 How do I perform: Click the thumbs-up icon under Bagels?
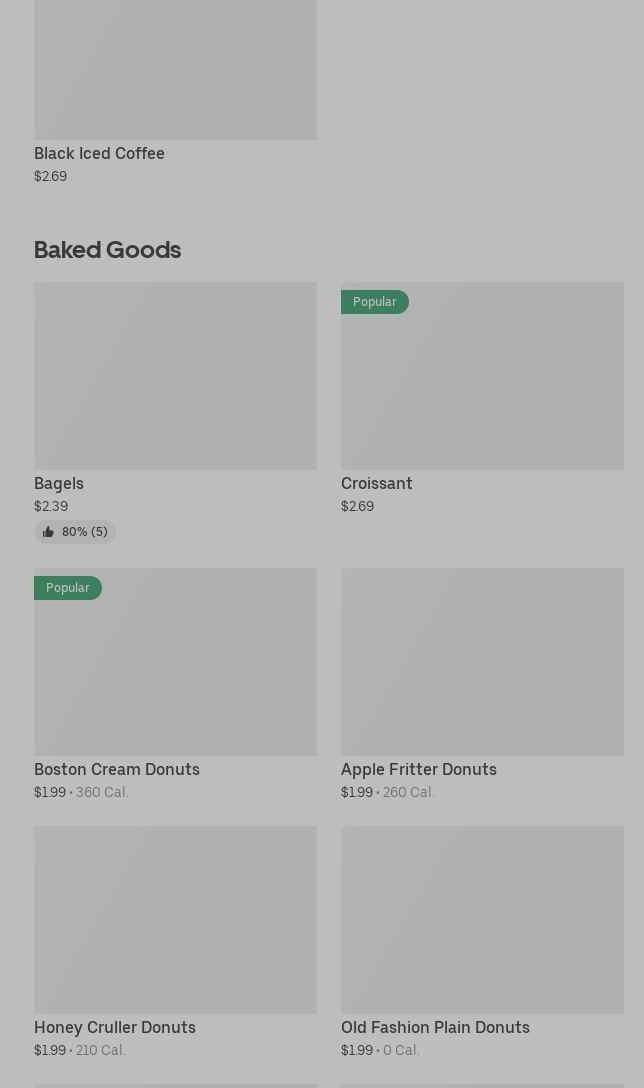[48, 532]
